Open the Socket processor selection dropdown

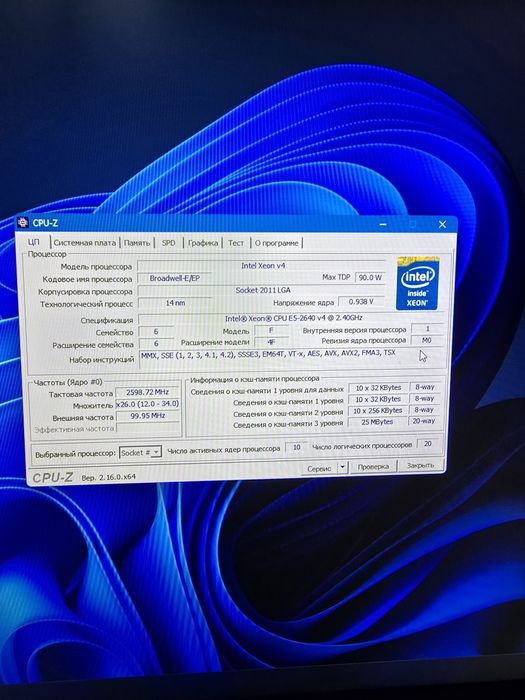pyautogui.click(x=140, y=453)
